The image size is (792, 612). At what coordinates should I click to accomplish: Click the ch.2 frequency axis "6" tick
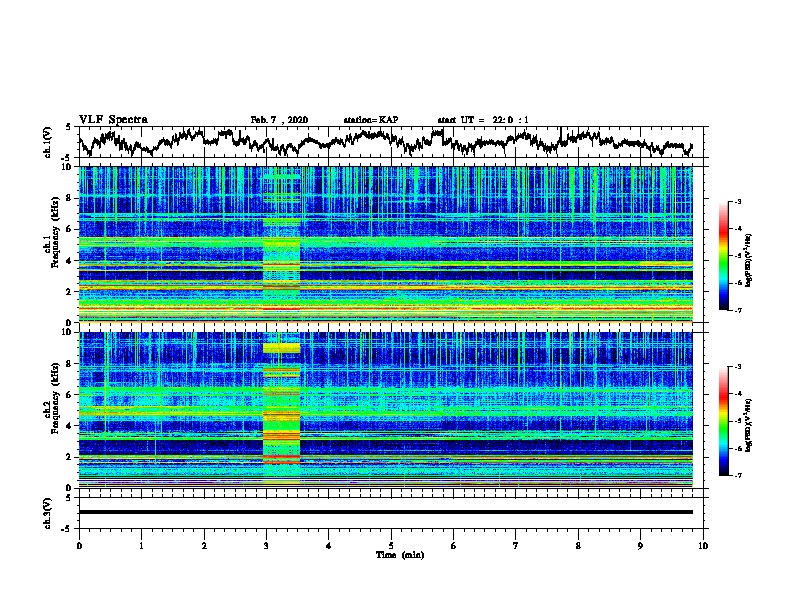(70, 395)
